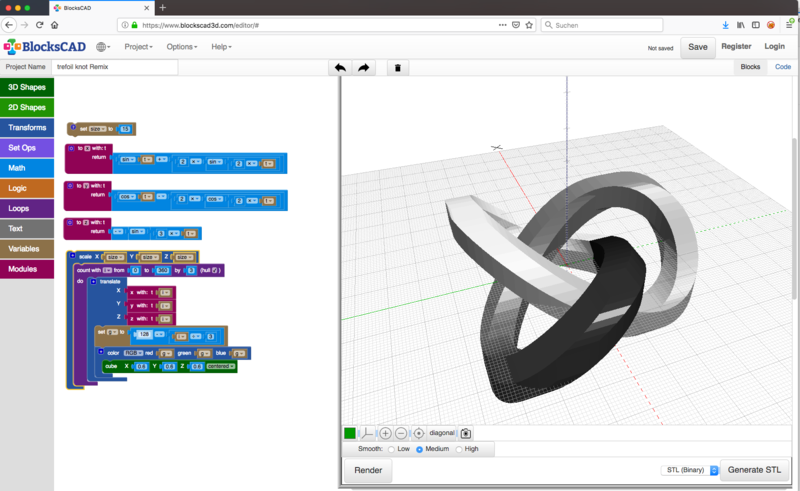Viewport: 800px width, 491px height.
Task: Open the new tab plus button
Action: click(163, 7)
